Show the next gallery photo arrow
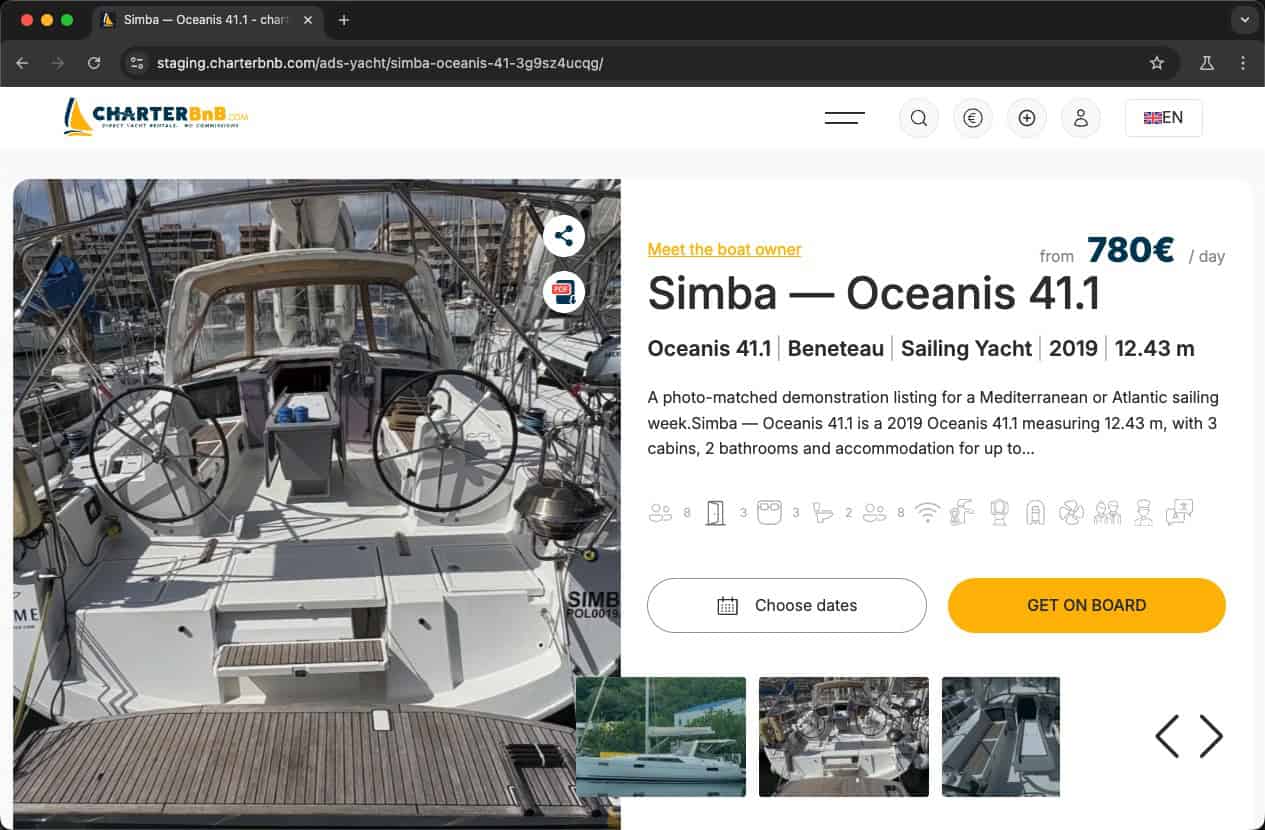 1211,736
